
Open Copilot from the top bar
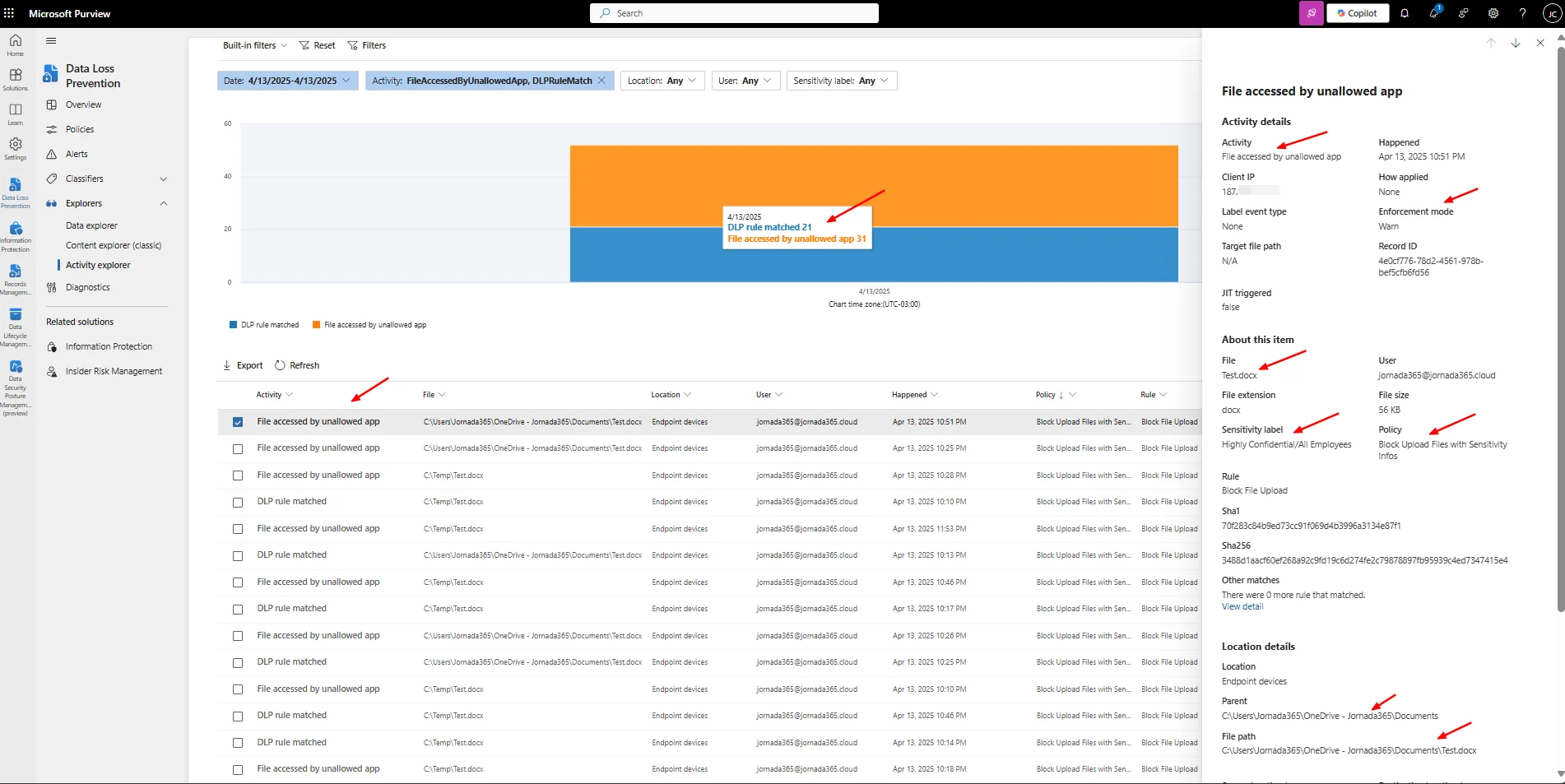tap(1358, 13)
